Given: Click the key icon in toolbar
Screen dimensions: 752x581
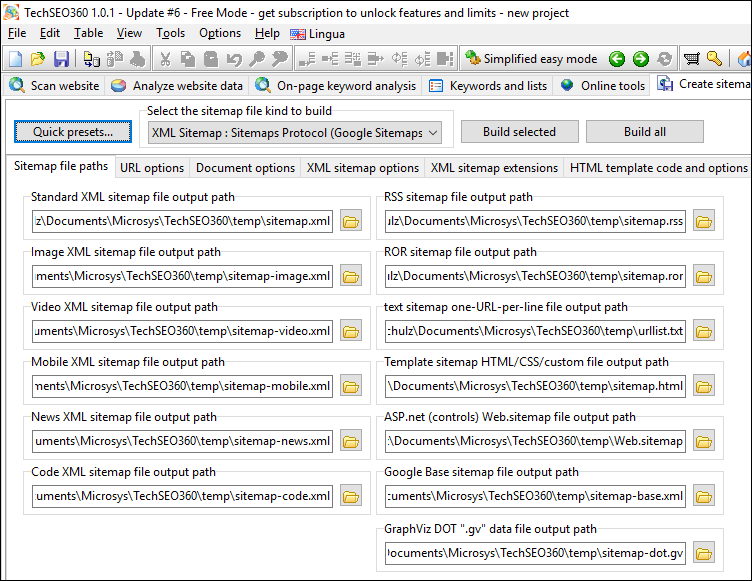Looking at the screenshot, I should (x=714, y=59).
